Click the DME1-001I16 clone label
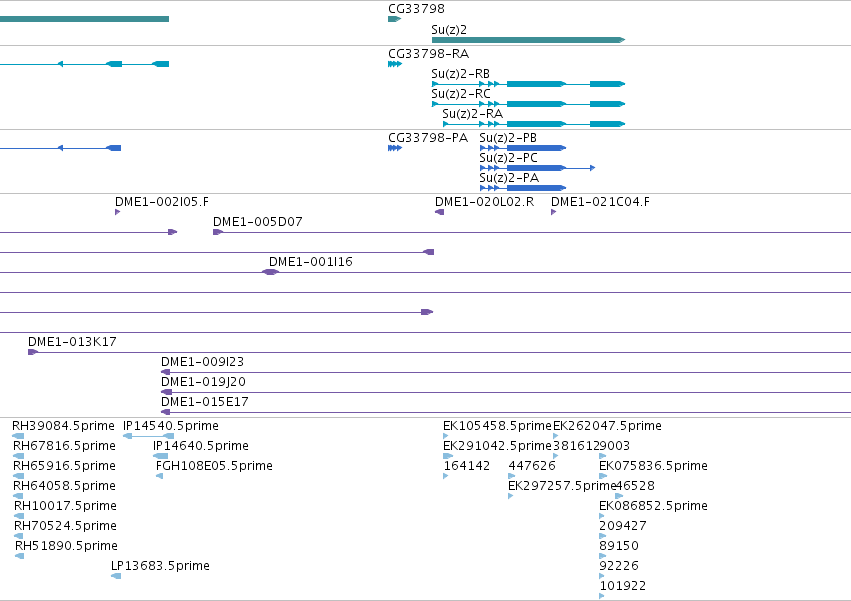Image resolution: width=851 pixels, height=601 pixels. point(310,262)
